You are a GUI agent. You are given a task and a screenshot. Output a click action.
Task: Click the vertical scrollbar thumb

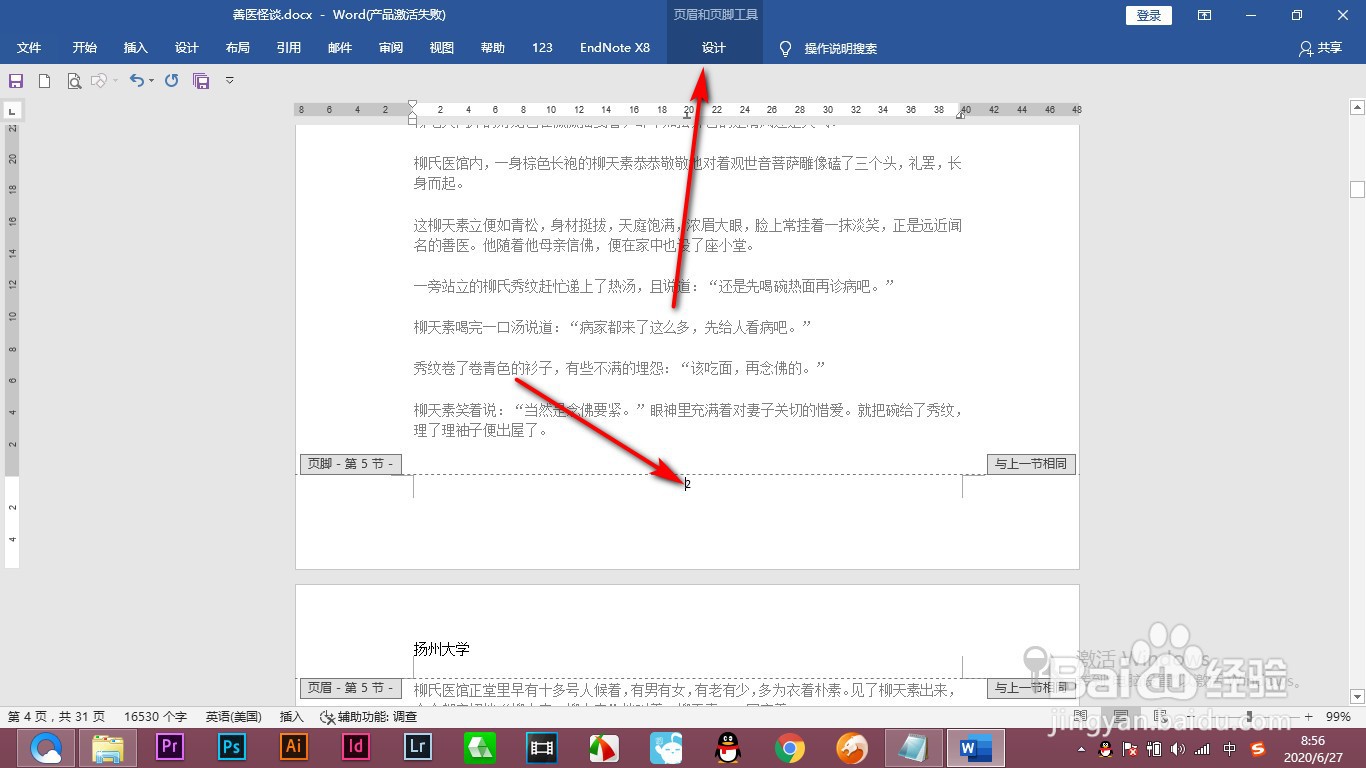point(1357,189)
